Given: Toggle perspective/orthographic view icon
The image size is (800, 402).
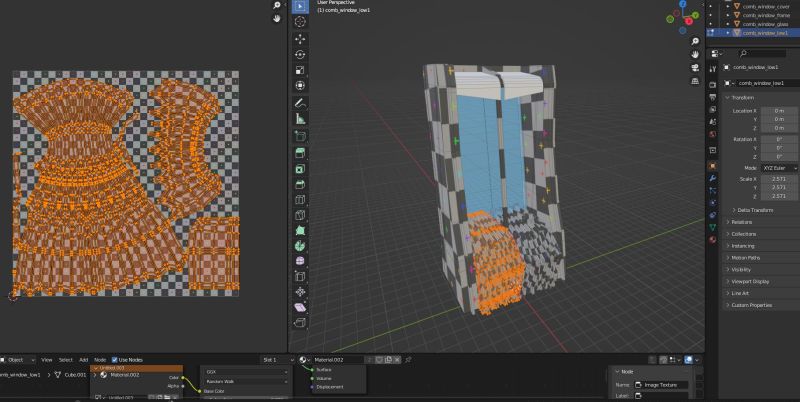Looking at the screenshot, I should (694, 81).
